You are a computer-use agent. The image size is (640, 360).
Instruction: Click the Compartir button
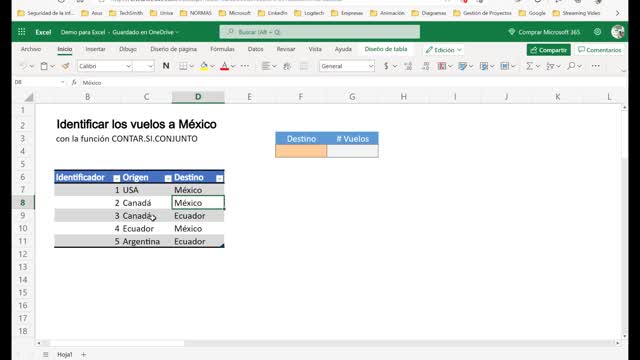click(549, 50)
